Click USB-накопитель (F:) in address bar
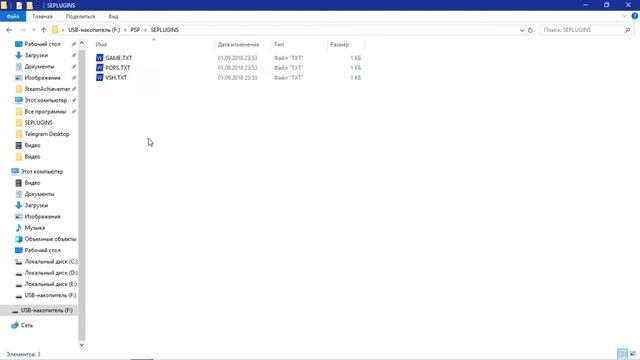Viewport: 640px width, 360px height. pos(94,30)
